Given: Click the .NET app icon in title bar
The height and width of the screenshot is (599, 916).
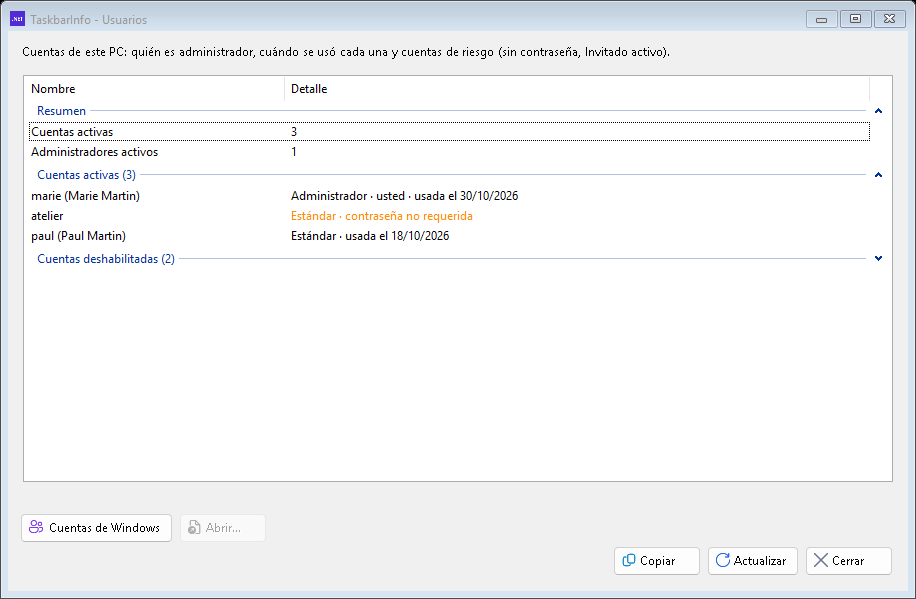Looking at the screenshot, I should coord(18,19).
